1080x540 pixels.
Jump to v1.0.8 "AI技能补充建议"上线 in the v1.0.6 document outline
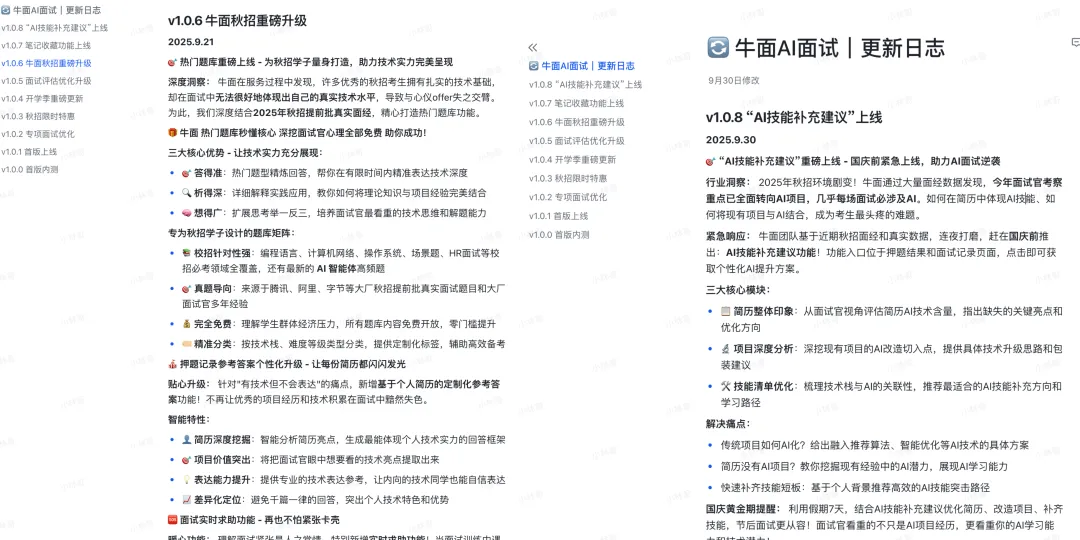[x=54, y=28]
